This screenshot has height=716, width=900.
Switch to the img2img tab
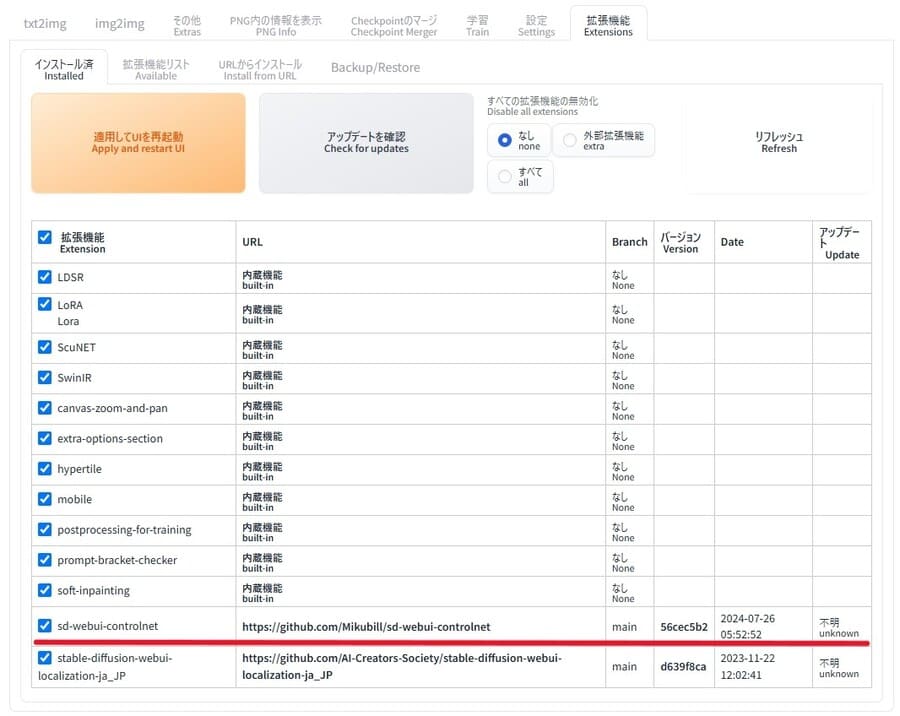pos(119,24)
